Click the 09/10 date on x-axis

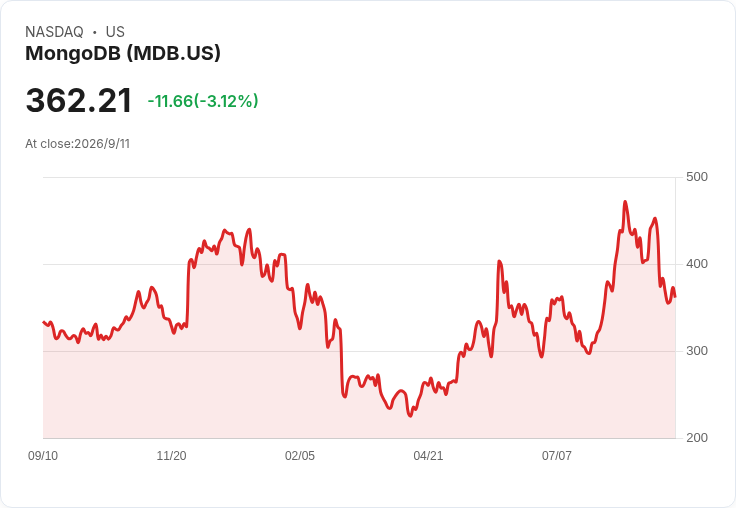pos(43,455)
